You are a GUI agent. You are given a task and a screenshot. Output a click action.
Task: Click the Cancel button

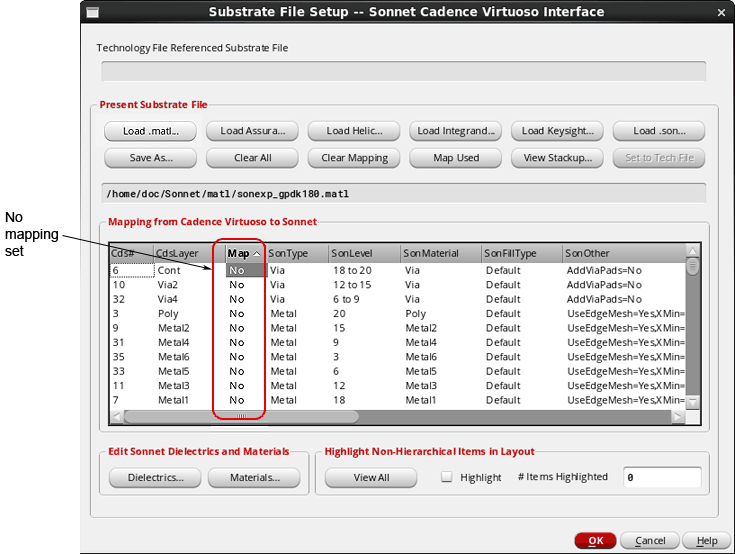[x=650, y=540]
